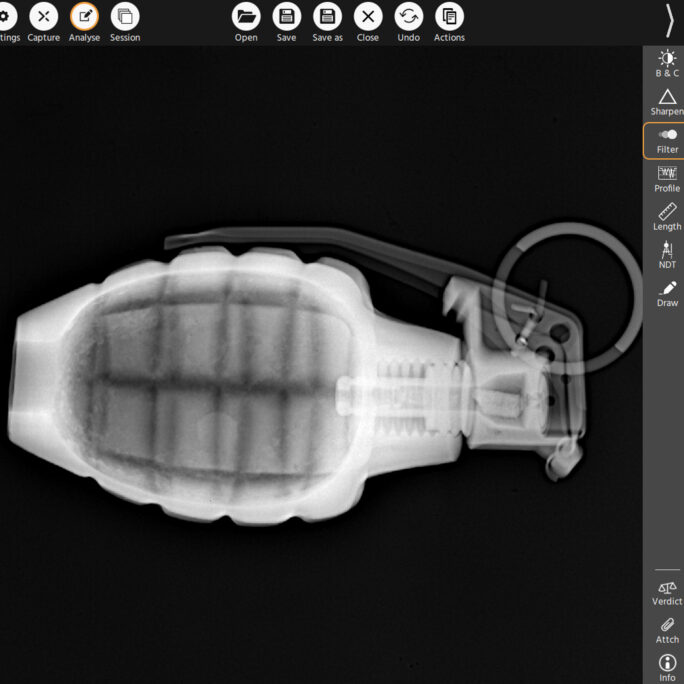684x684 pixels.
Task: Adjust brightness and contrast with B & C
Action: tap(667, 63)
